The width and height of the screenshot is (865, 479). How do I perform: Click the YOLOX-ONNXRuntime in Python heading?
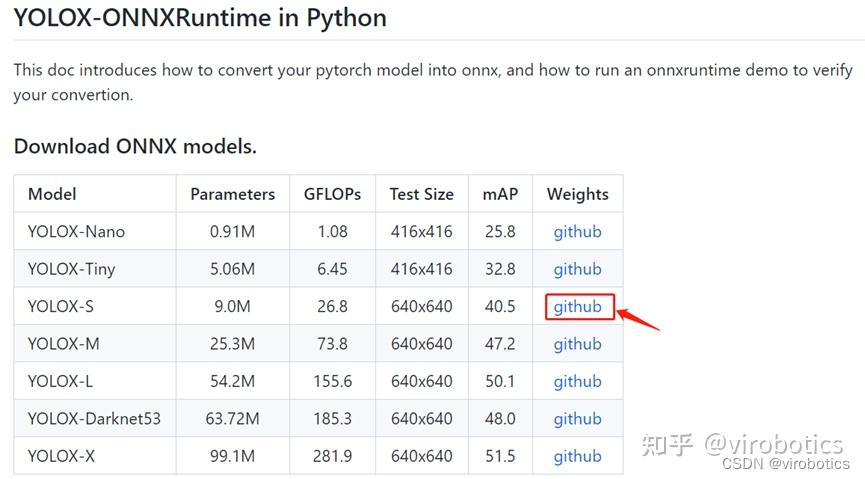(x=200, y=18)
